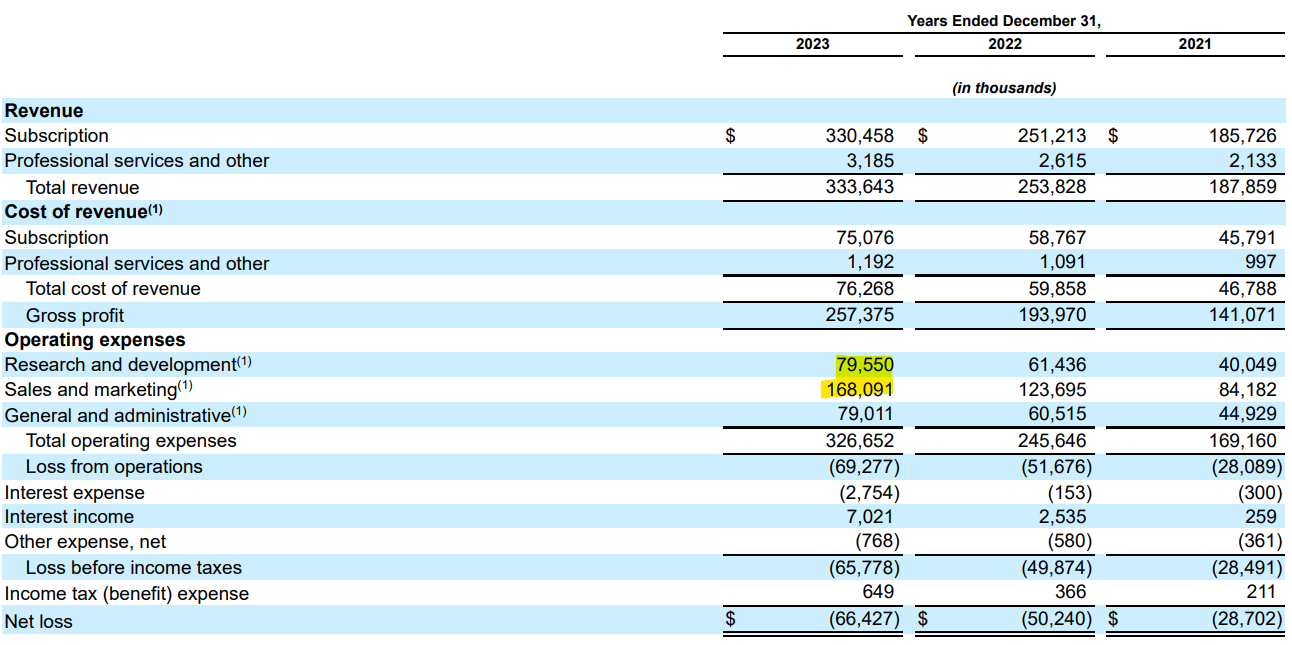
Task: Click the 2023 Subscription revenue value 330,458
Action: [x=858, y=136]
